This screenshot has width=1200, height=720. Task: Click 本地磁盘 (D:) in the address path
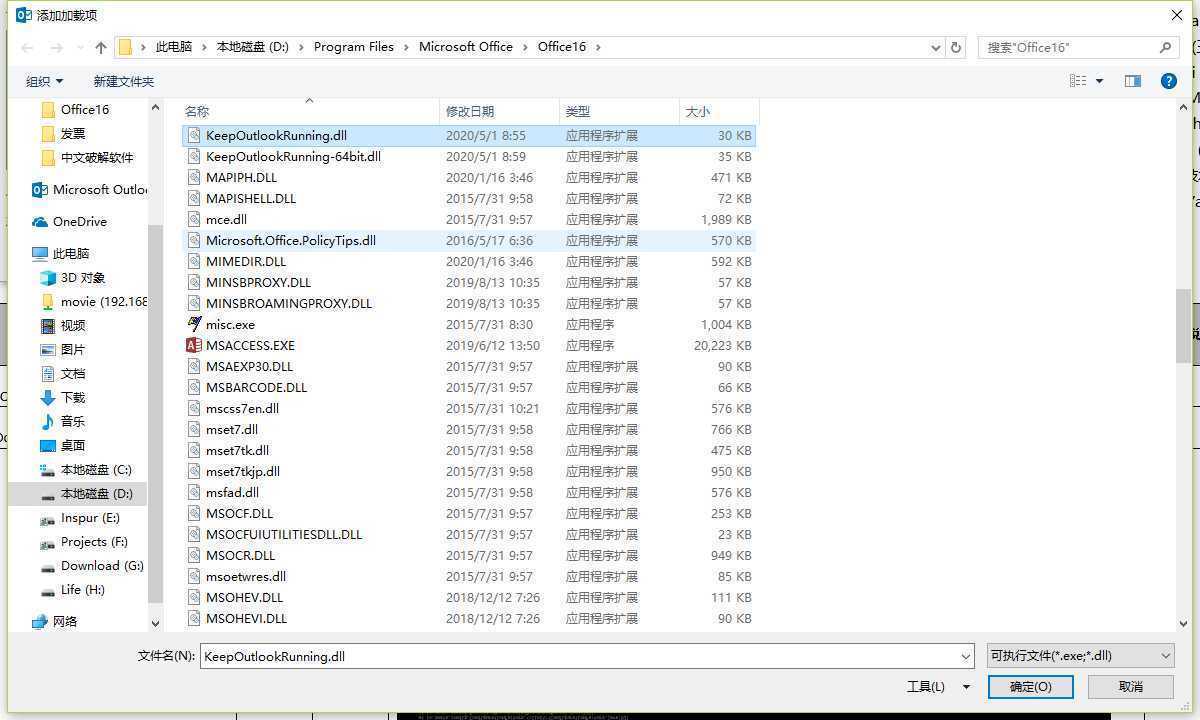[252, 47]
